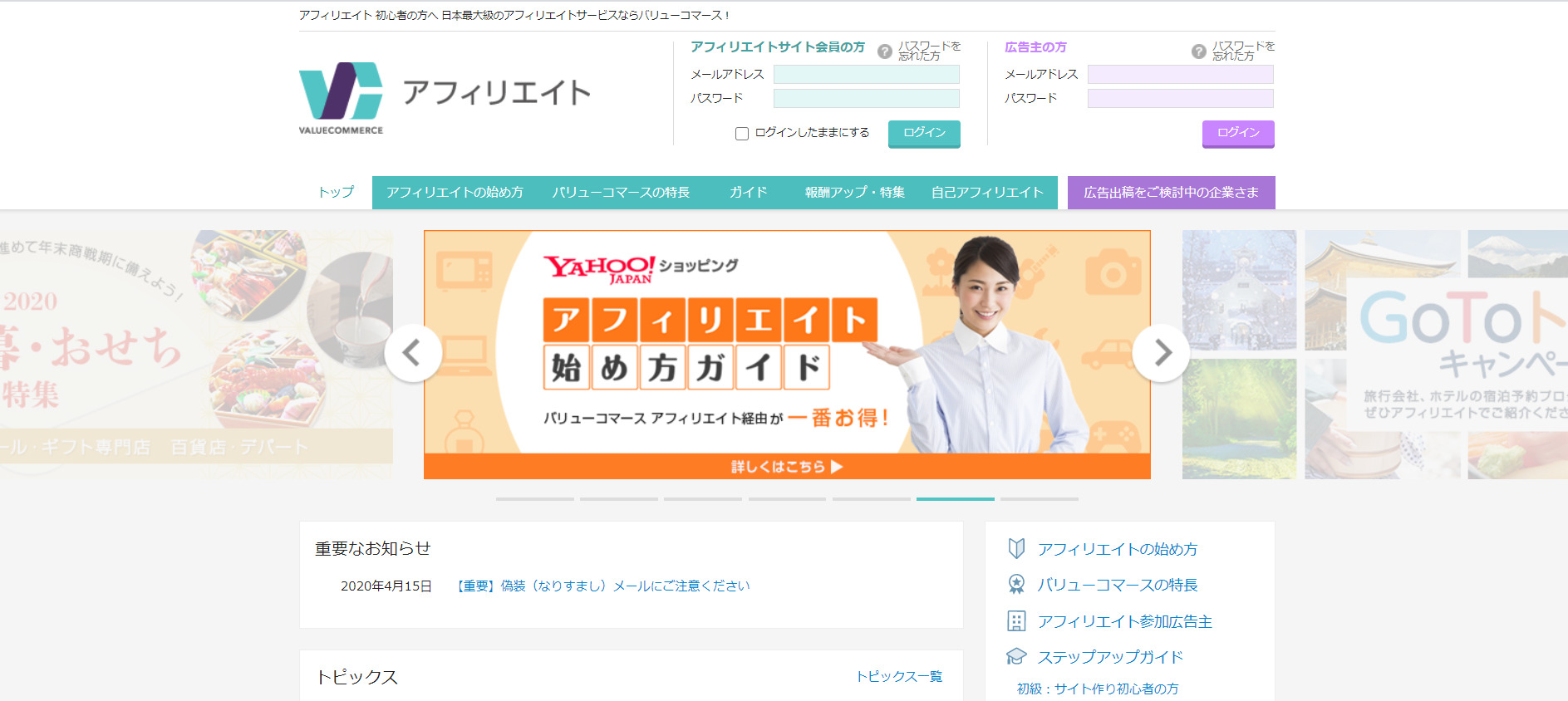
Task: Click the GoTo キャンペーン banner slide on the right
Action: click(1375, 355)
